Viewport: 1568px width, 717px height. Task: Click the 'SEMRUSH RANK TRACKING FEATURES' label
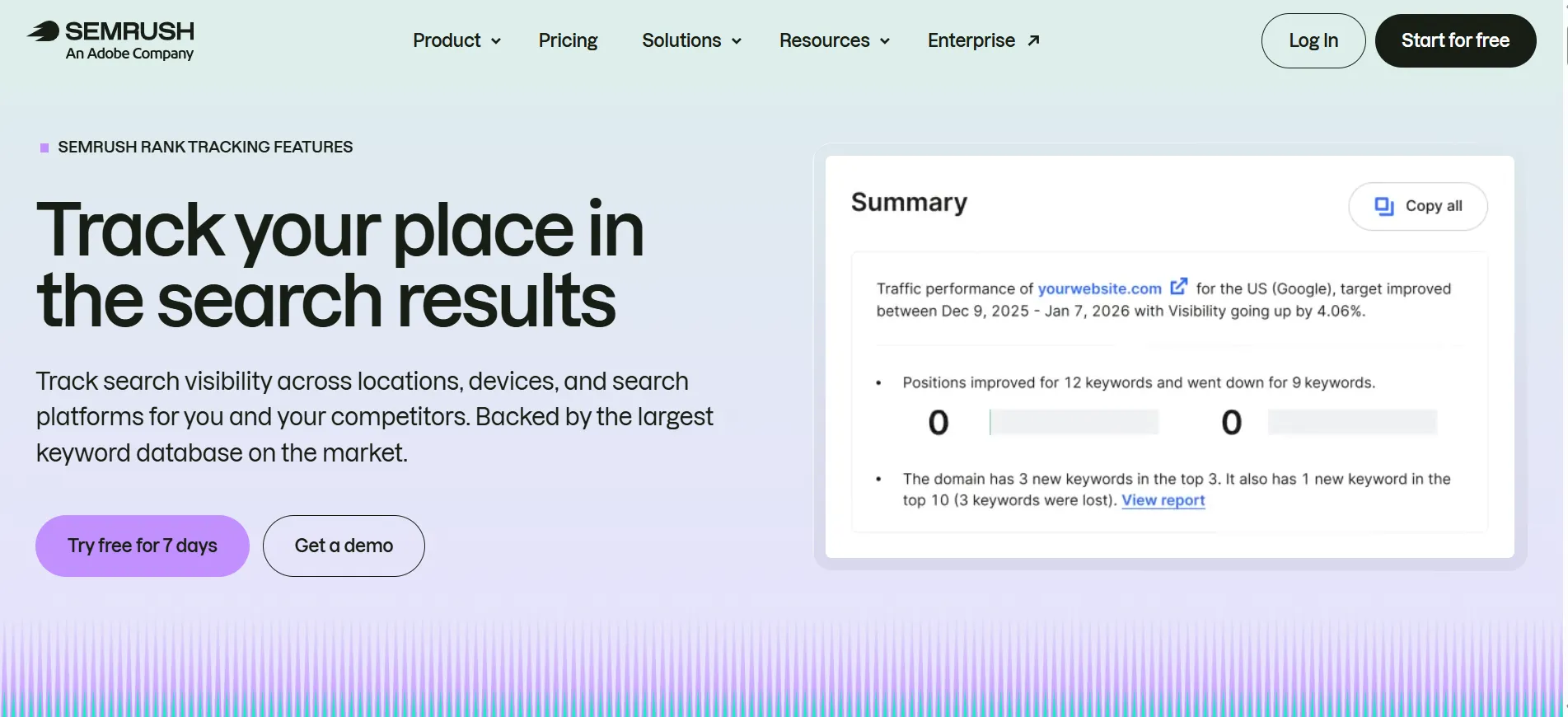[x=205, y=147]
